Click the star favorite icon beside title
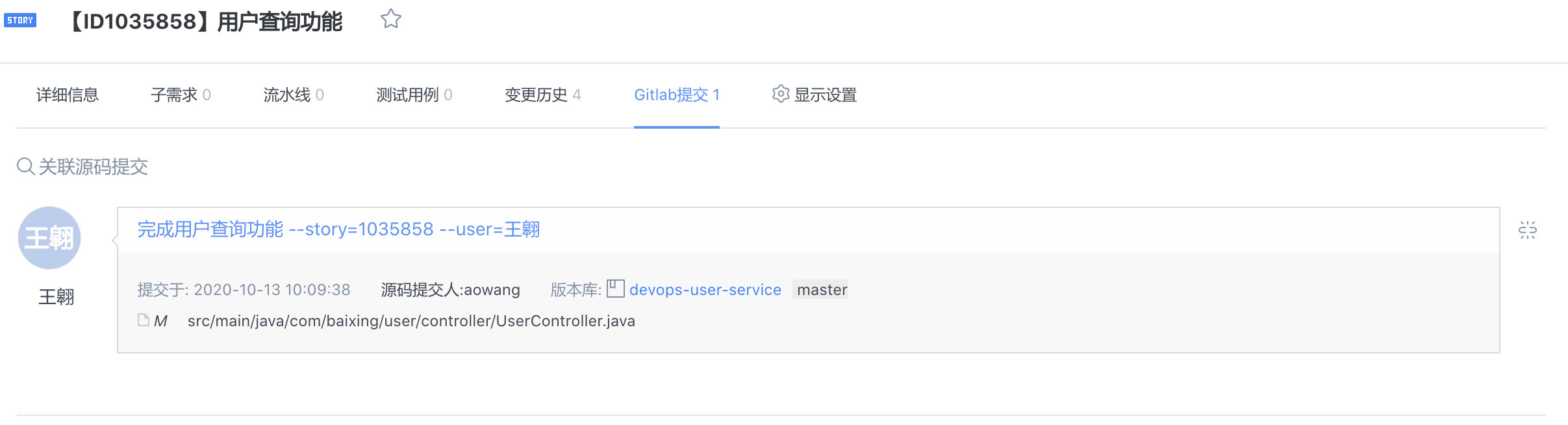 [390, 19]
